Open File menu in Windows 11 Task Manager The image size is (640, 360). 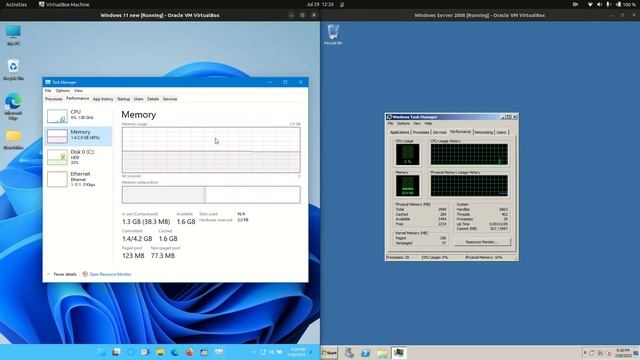(48, 91)
